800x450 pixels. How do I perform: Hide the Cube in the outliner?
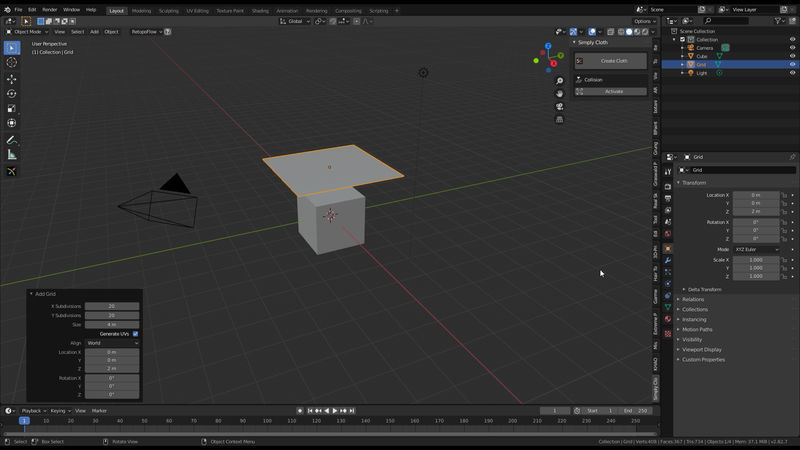click(792, 56)
